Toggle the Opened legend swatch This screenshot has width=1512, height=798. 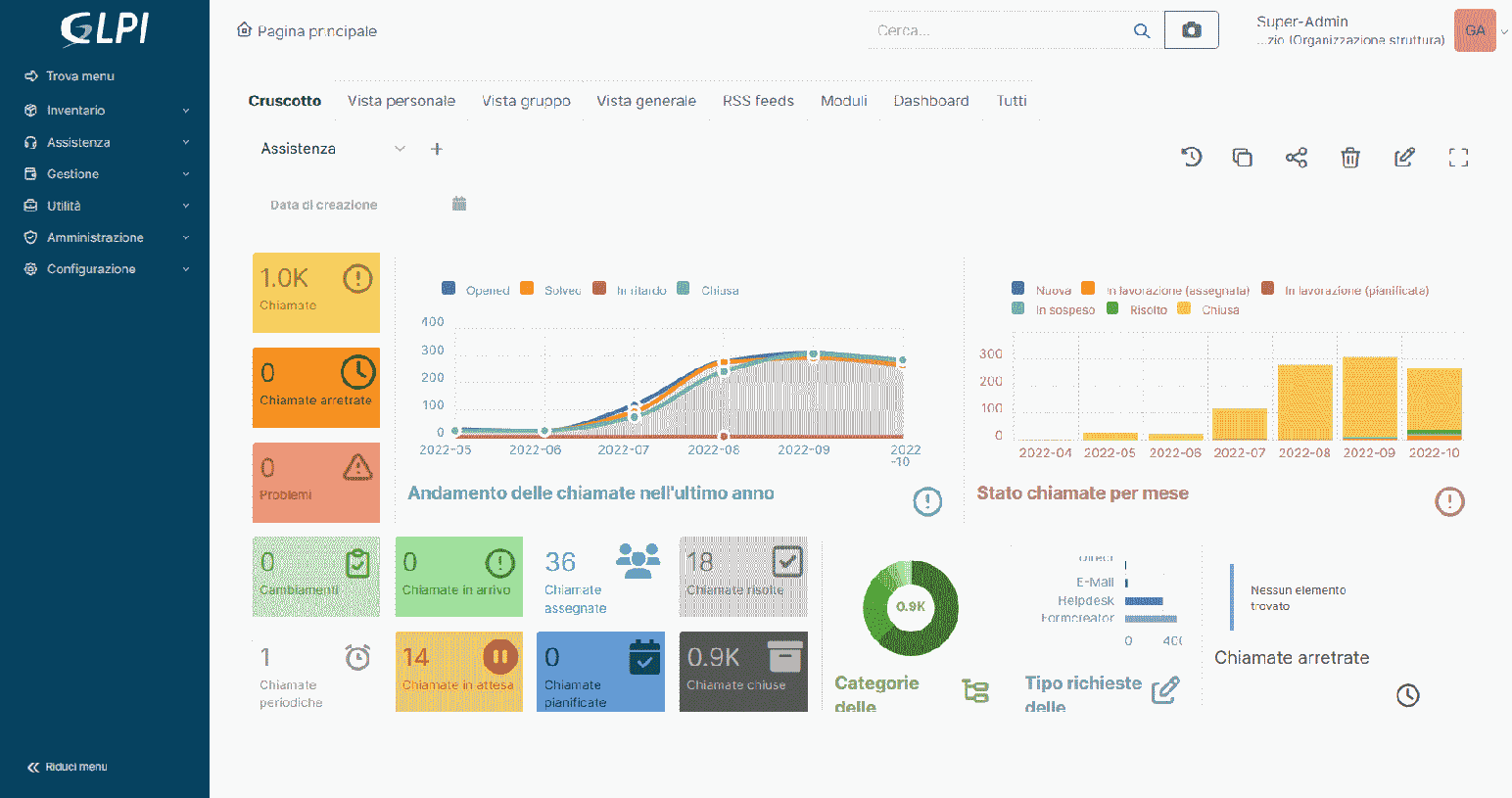[449, 288]
